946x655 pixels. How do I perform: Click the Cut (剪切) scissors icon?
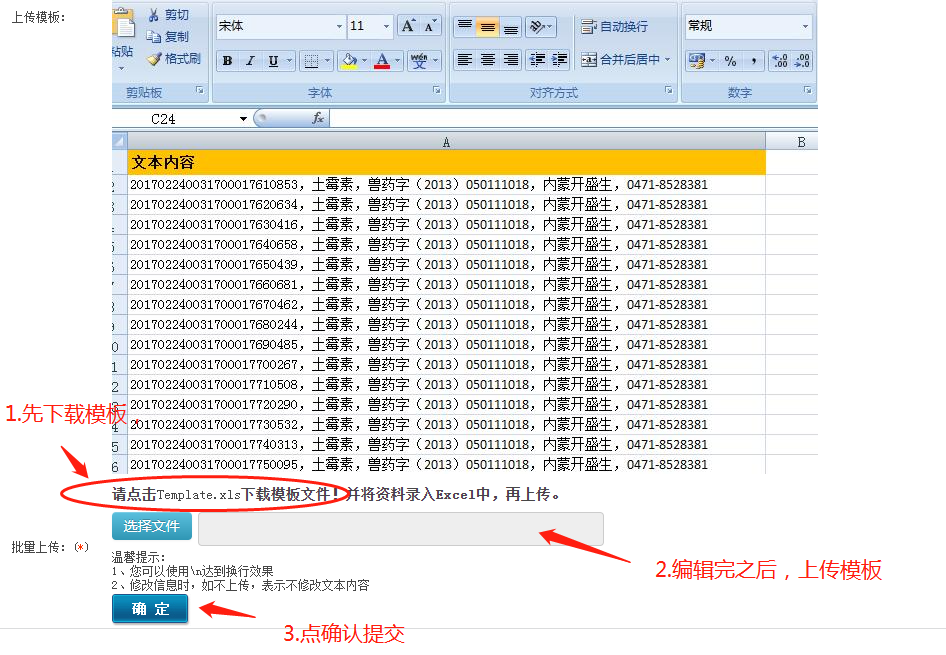click(153, 15)
